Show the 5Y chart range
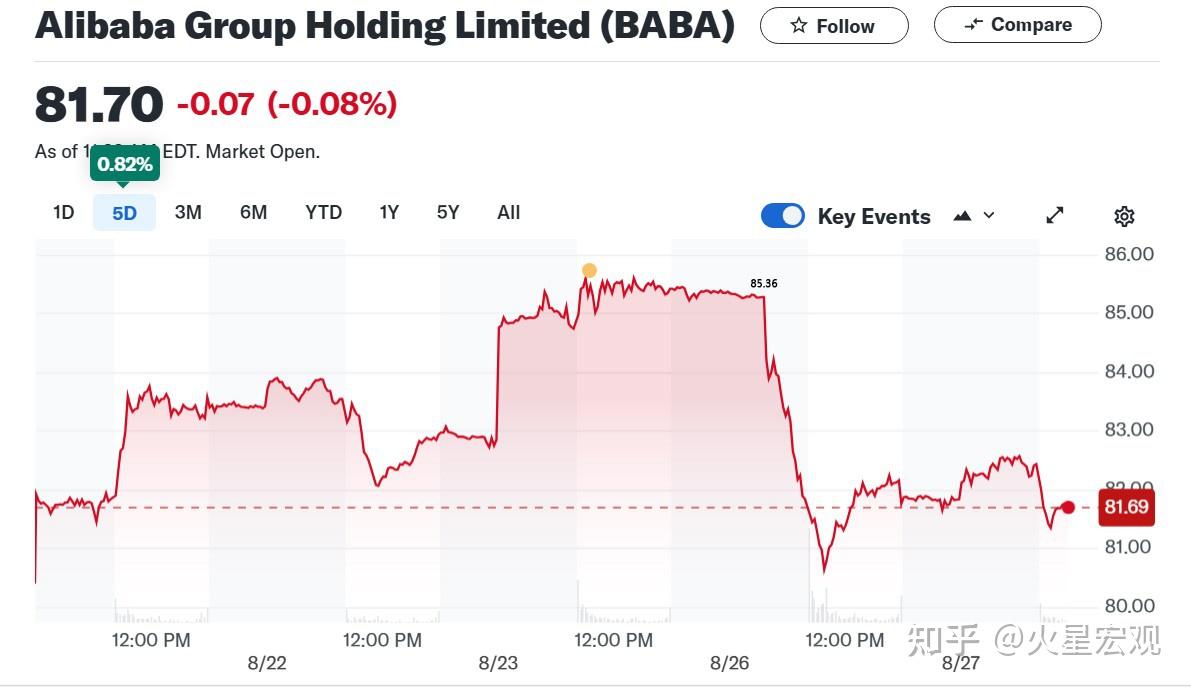Screen dimensions: 1191x687 [448, 212]
